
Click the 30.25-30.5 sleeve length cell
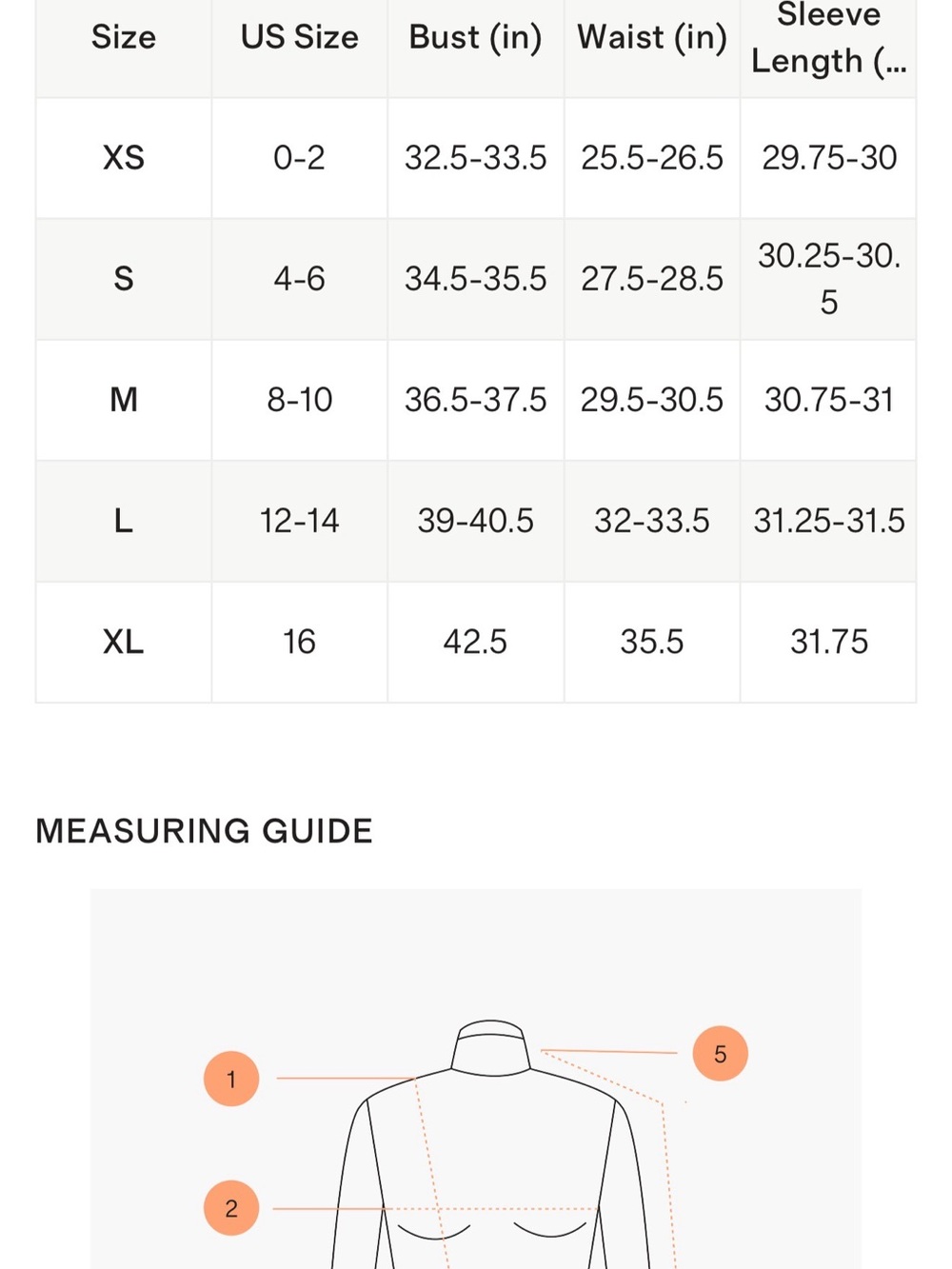point(828,279)
